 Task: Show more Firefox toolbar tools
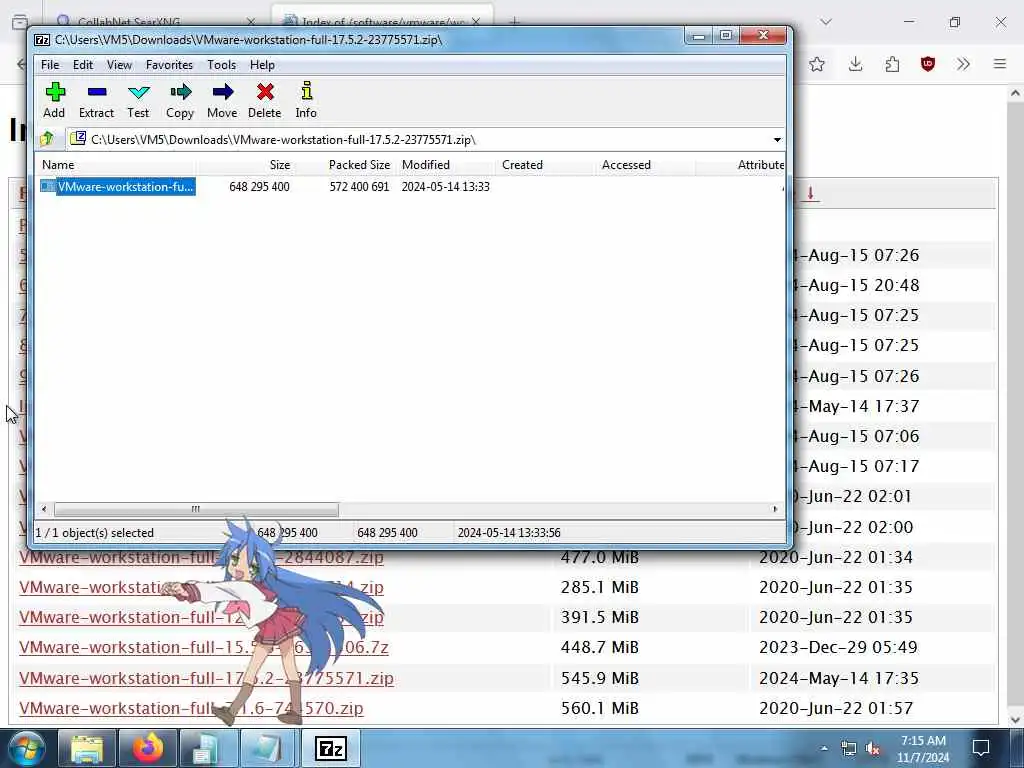point(963,64)
